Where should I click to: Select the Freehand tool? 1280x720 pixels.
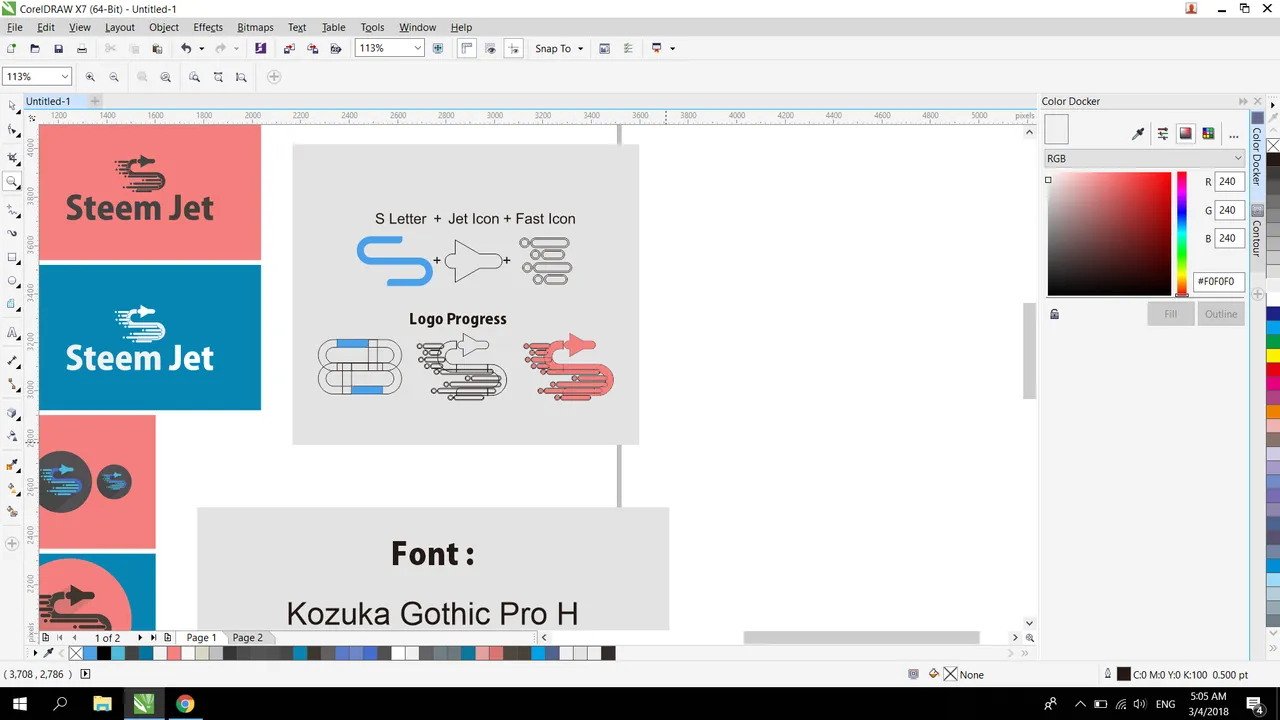click(x=12, y=210)
